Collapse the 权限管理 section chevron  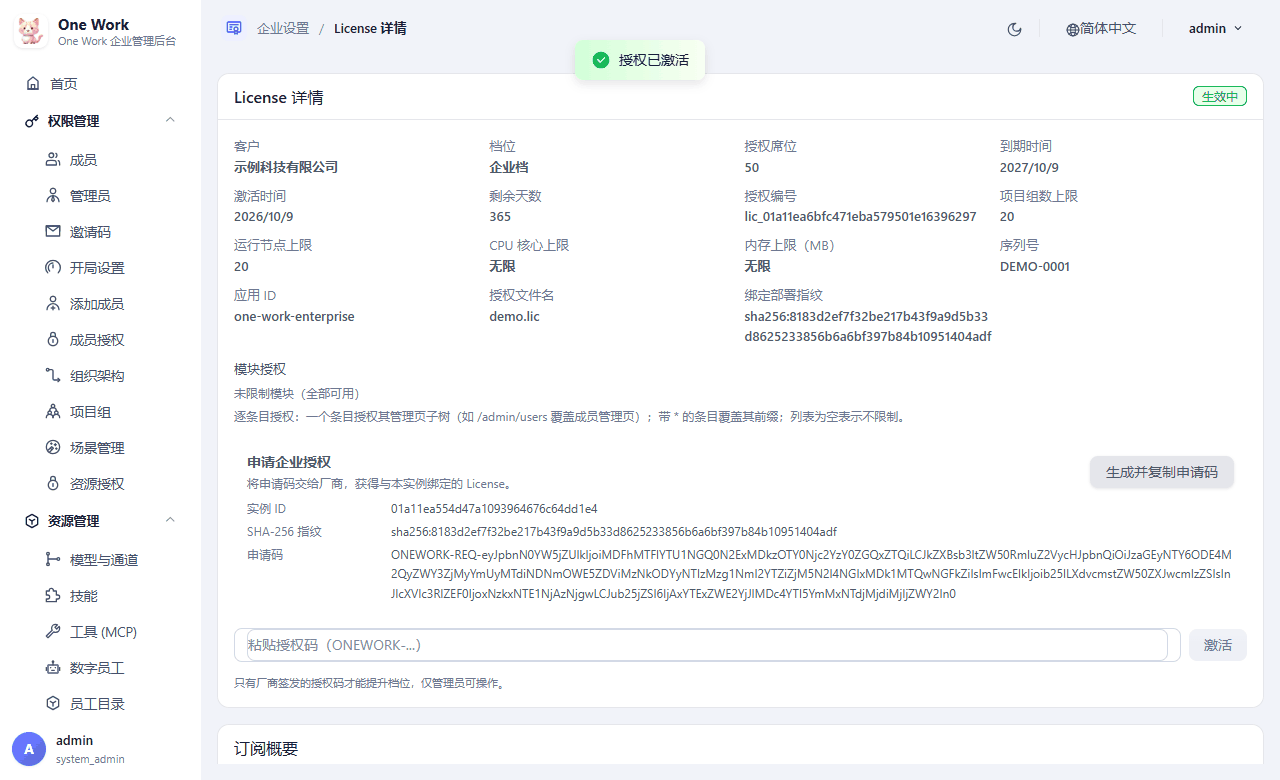click(170, 121)
